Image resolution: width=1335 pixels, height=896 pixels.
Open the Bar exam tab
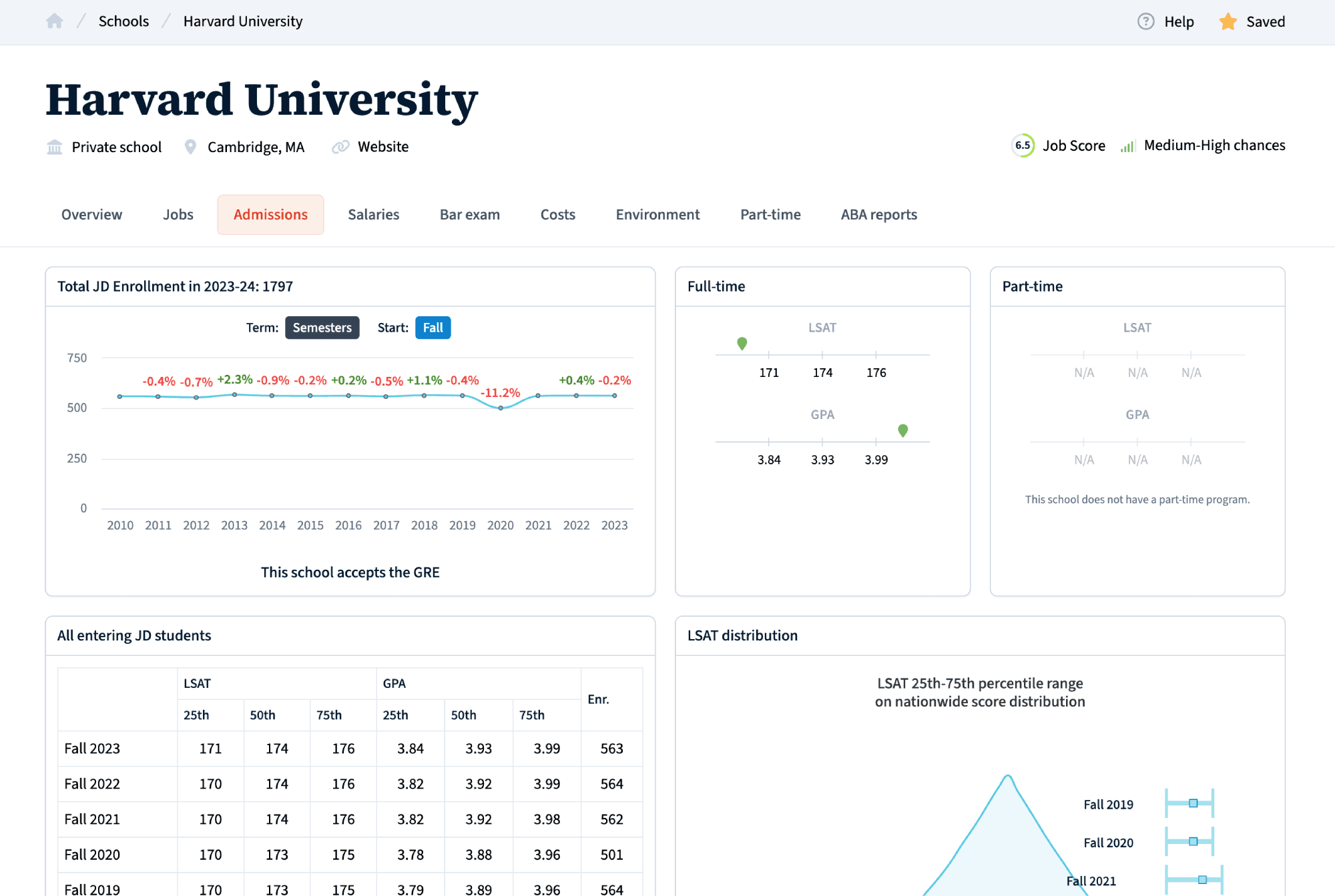[x=469, y=215]
